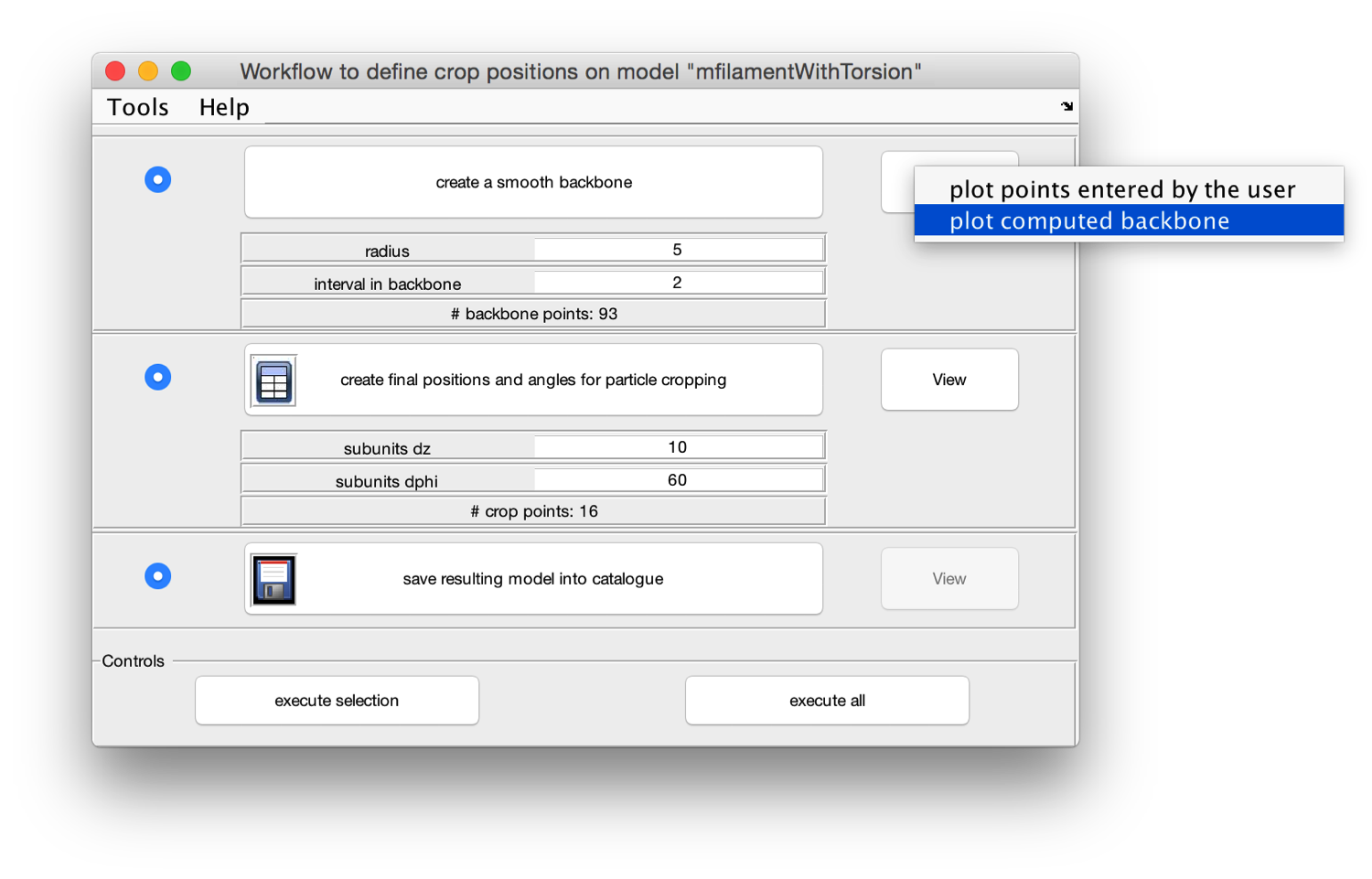
Task: Click '# backbone points: 93' text
Action: [x=534, y=314]
